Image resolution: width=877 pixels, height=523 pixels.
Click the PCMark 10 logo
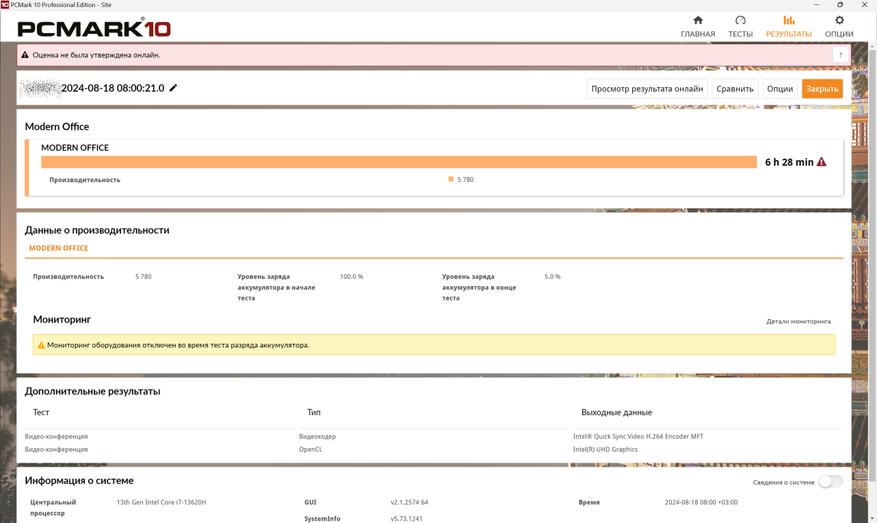pyautogui.click(x=94, y=28)
